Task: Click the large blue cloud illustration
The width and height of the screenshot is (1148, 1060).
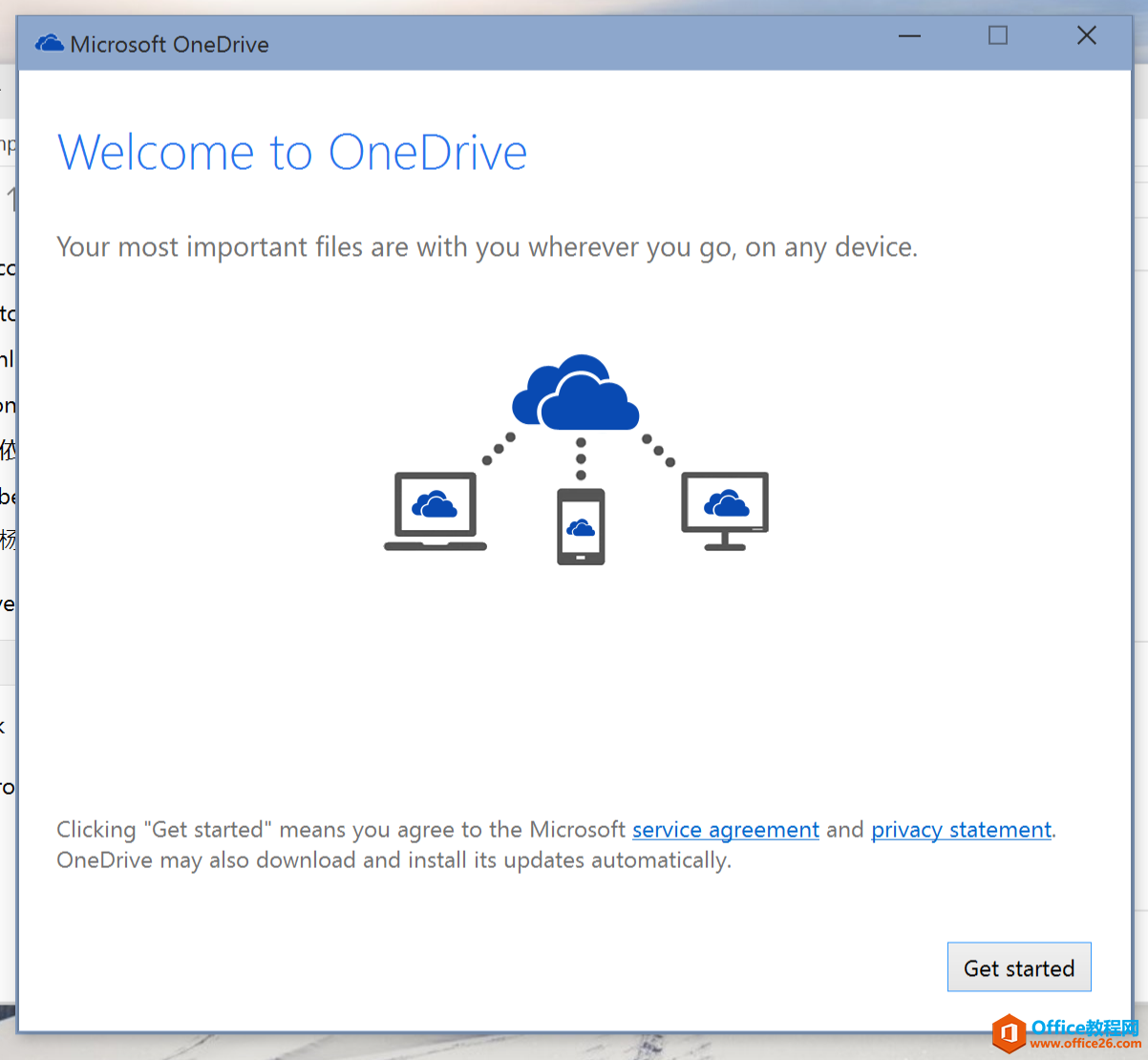Action: [576, 392]
